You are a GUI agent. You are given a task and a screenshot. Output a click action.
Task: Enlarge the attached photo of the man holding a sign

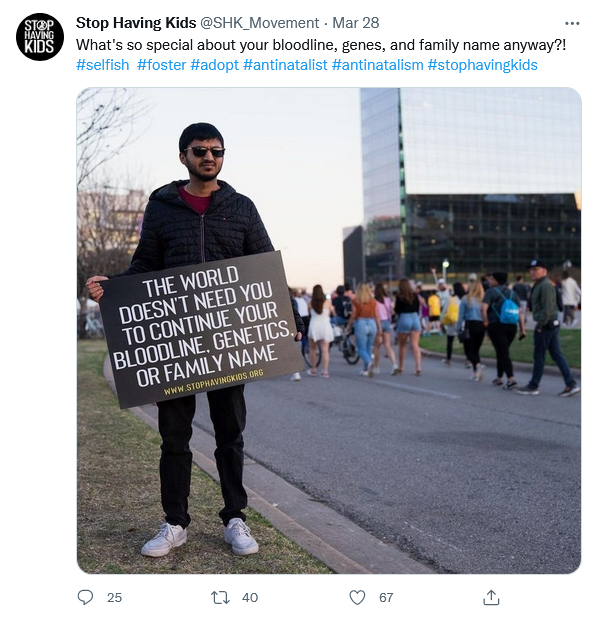pyautogui.click(x=329, y=330)
